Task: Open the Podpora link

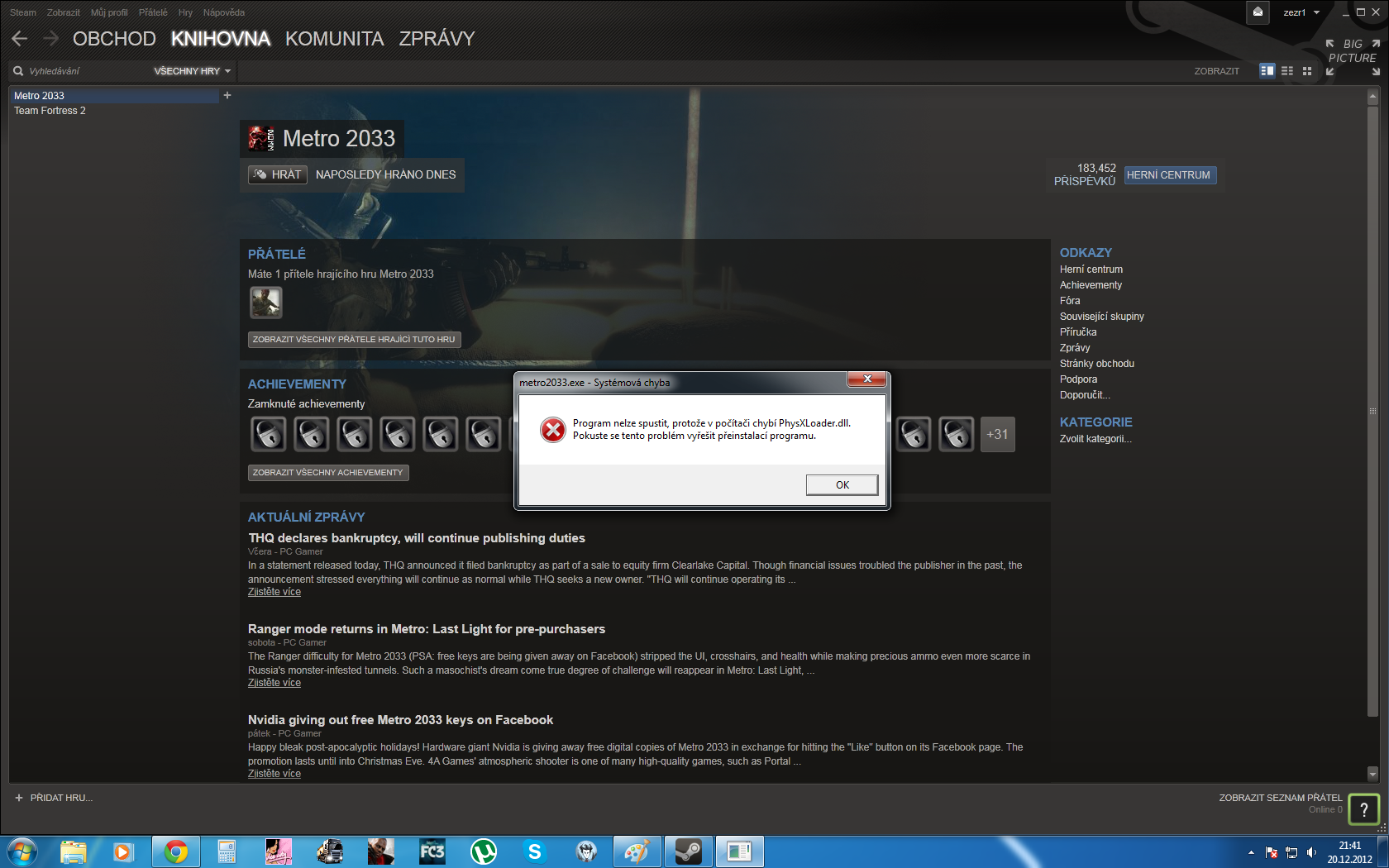Action: coord(1078,379)
